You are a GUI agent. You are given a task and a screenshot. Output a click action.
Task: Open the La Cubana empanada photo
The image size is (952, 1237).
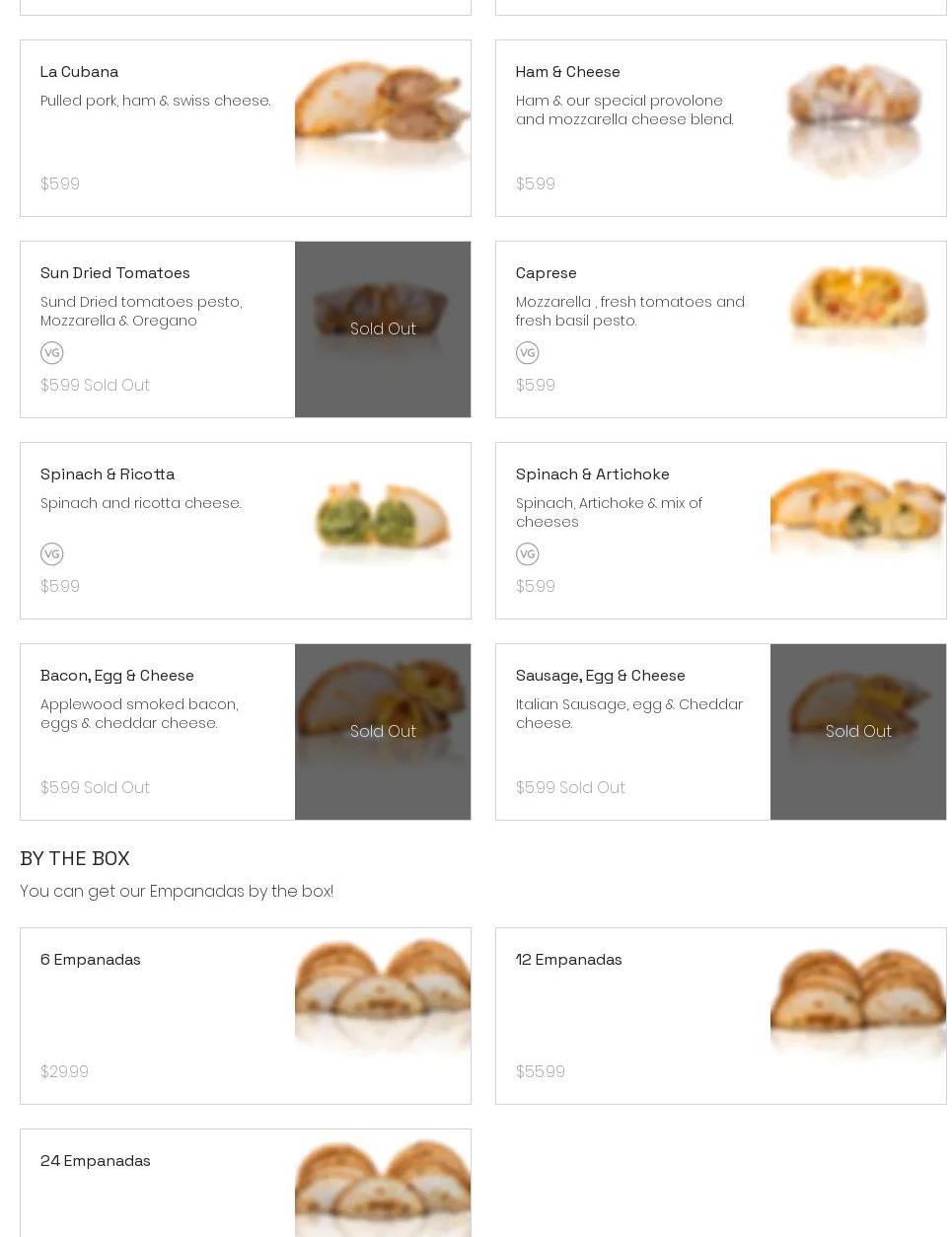point(383,118)
